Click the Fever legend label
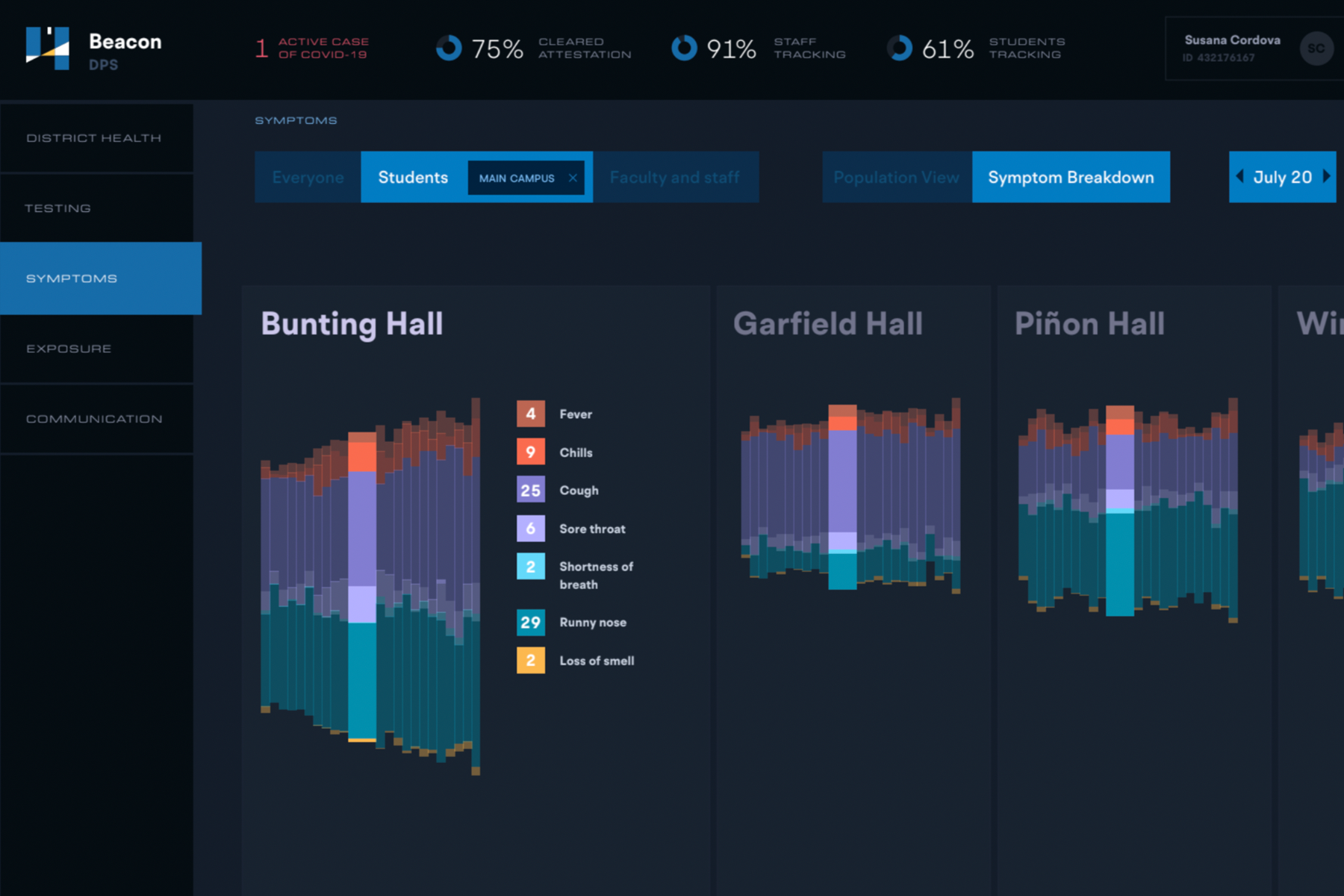The image size is (1344, 896). [576, 414]
